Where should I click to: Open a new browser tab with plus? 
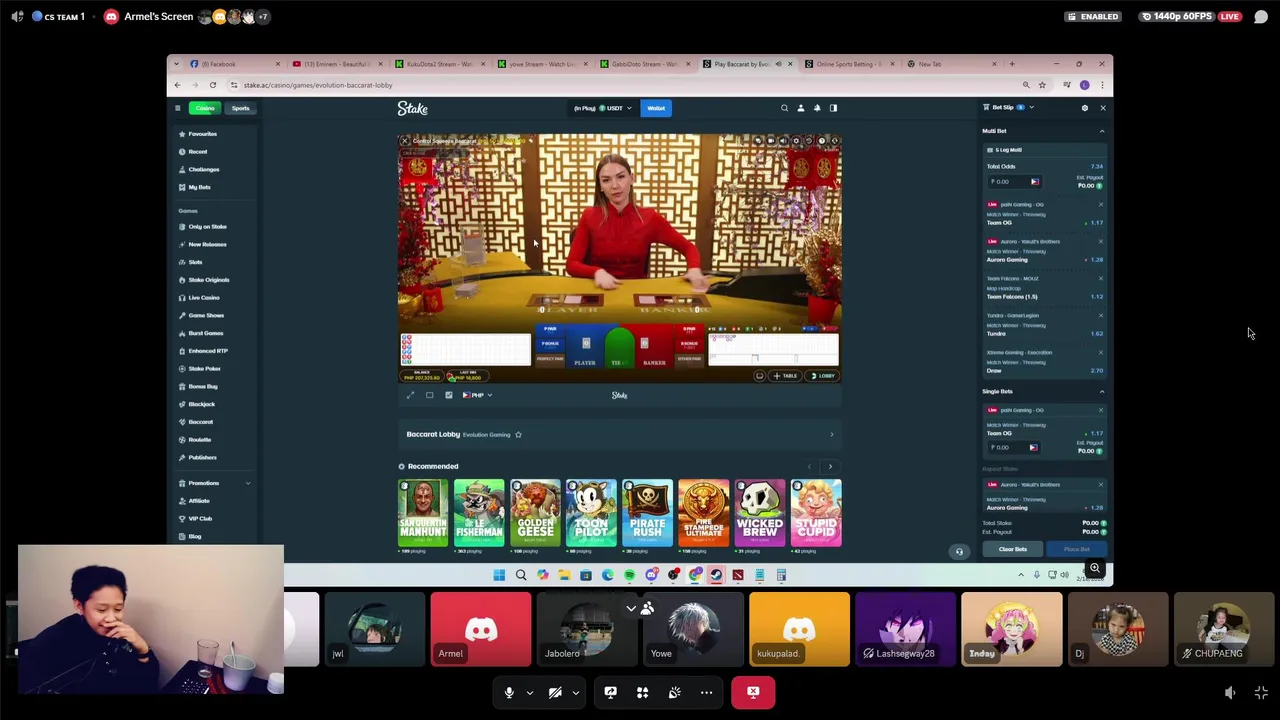(x=1012, y=64)
